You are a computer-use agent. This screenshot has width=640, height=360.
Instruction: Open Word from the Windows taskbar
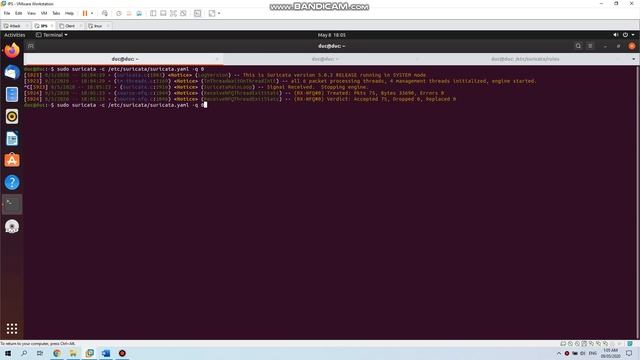pyautogui.click(x=106, y=353)
